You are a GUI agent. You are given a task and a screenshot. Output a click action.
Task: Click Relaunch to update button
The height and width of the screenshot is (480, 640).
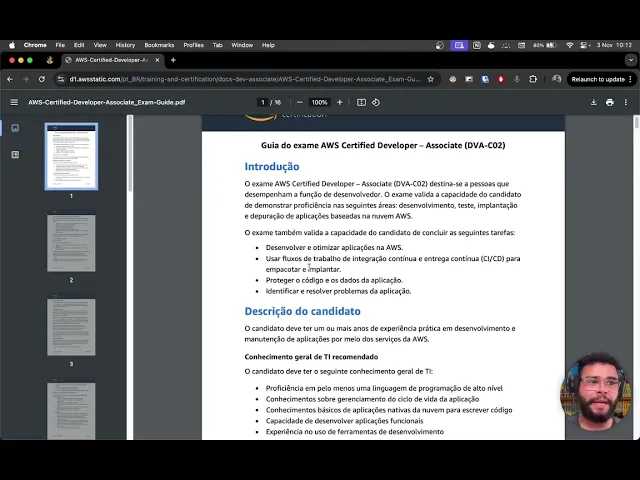(x=601, y=79)
